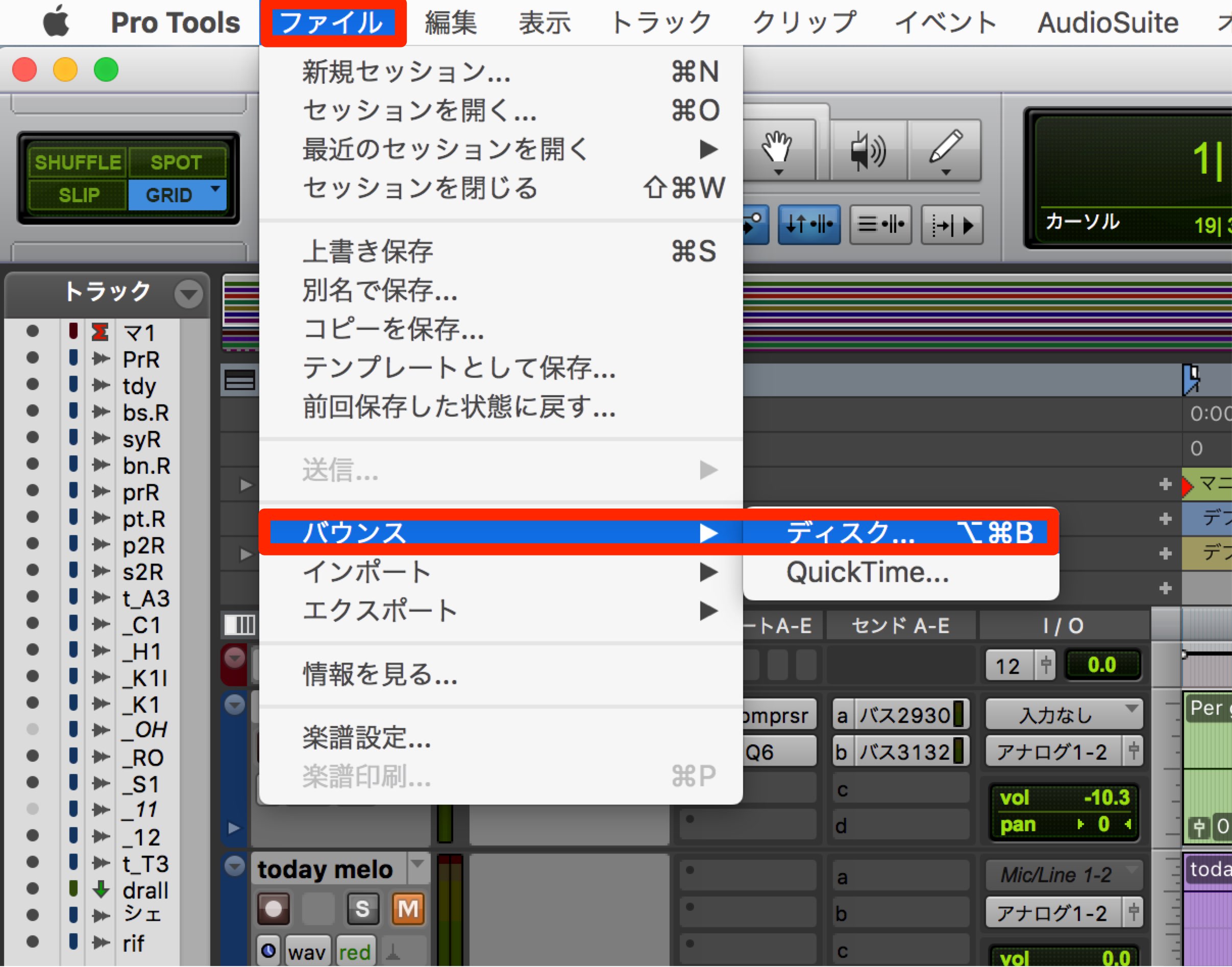Click send a バス2930 slot
Viewport: 1232px width, 967px height.
[x=900, y=715]
